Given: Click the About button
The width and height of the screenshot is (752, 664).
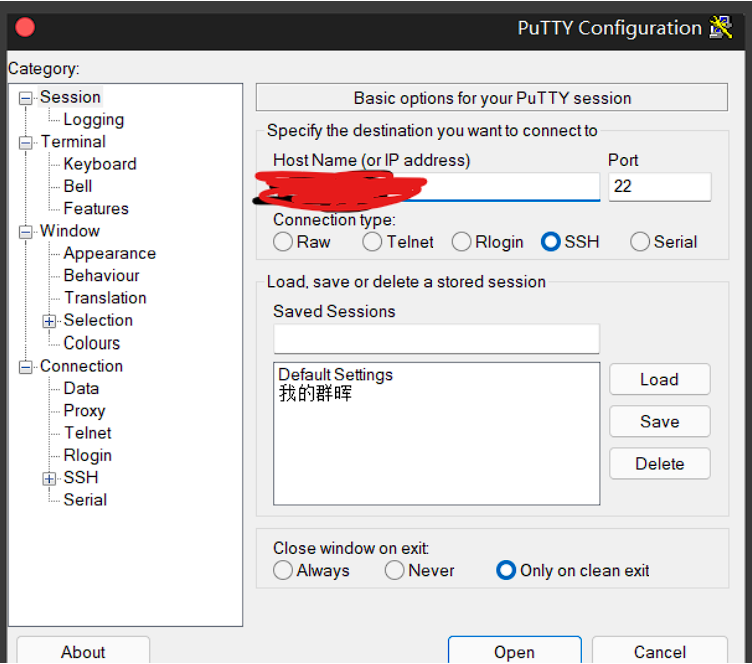Looking at the screenshot, I should (x=83, y=651).
